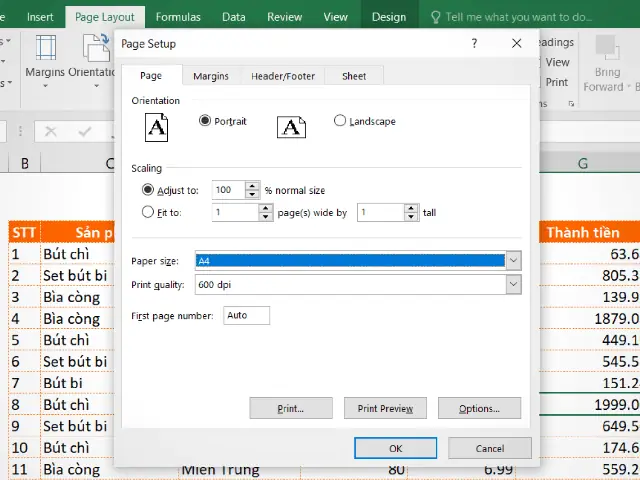The height and width of the screenshot is (480, 640).
Task: Open the Insert ribbon tab
Action: pyautogui.click(x=40, y=17)
